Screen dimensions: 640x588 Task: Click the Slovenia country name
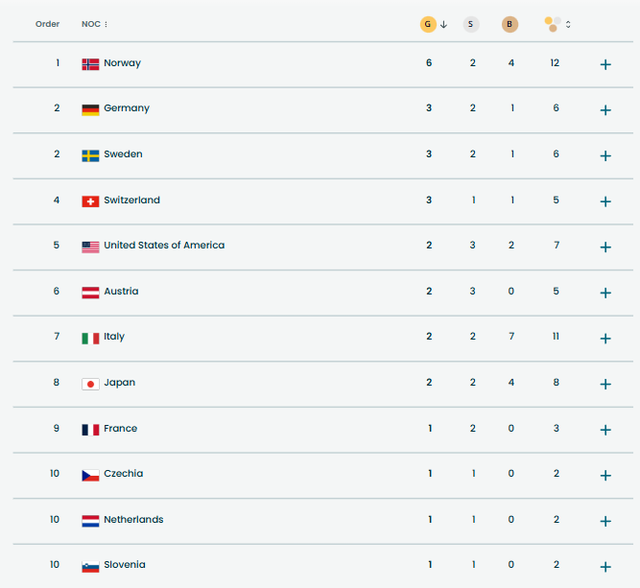pyautogui.click(x=124, y=565)
